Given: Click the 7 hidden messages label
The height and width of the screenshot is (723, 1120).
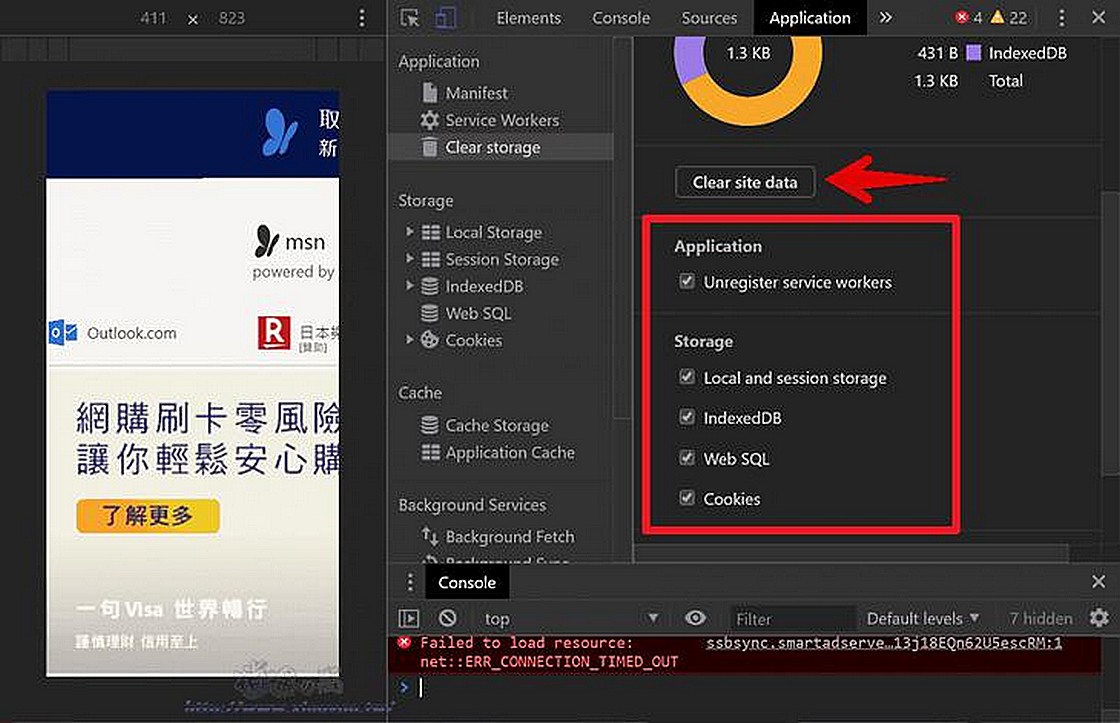Looking at the screenshot, I should (x=1040, y=619).
